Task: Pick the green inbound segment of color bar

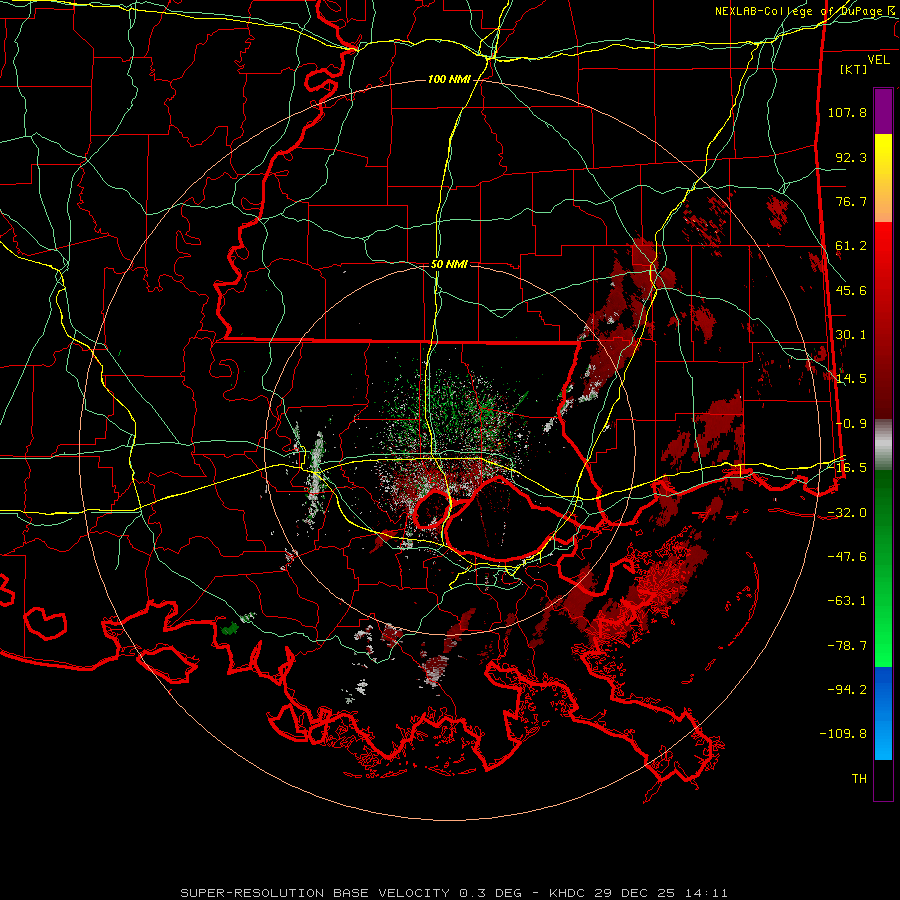Action: pyautogui.click(x=883, y=568)
